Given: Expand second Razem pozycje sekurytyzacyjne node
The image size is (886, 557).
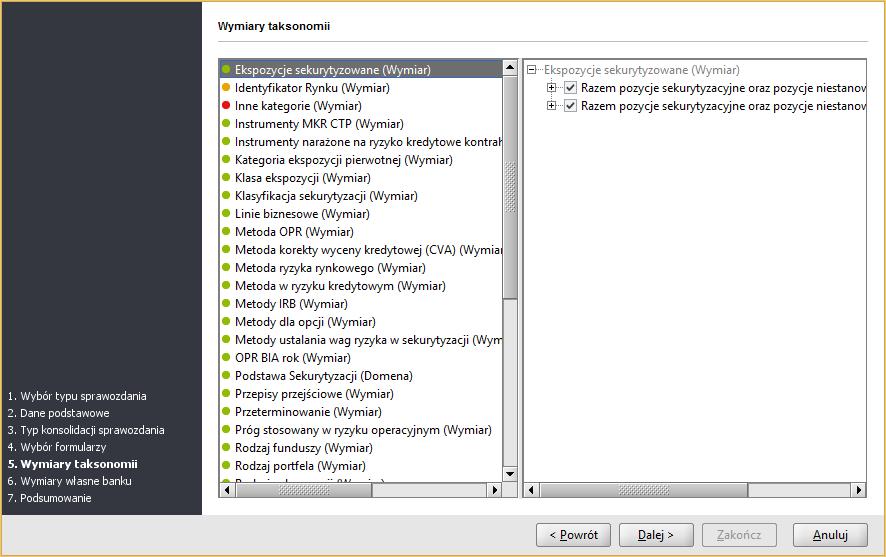Looking at the screenshot, I should pos(551,106).
